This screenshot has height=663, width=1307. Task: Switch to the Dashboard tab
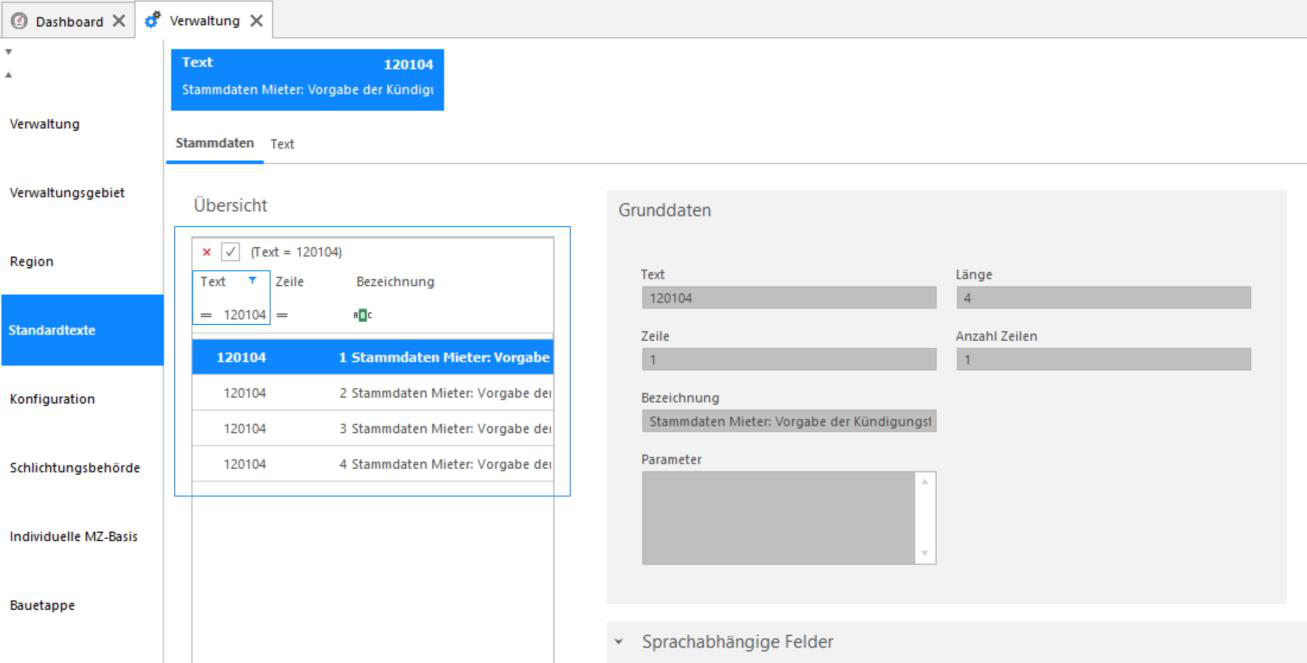pyautogui.click(x=69, y=21)
